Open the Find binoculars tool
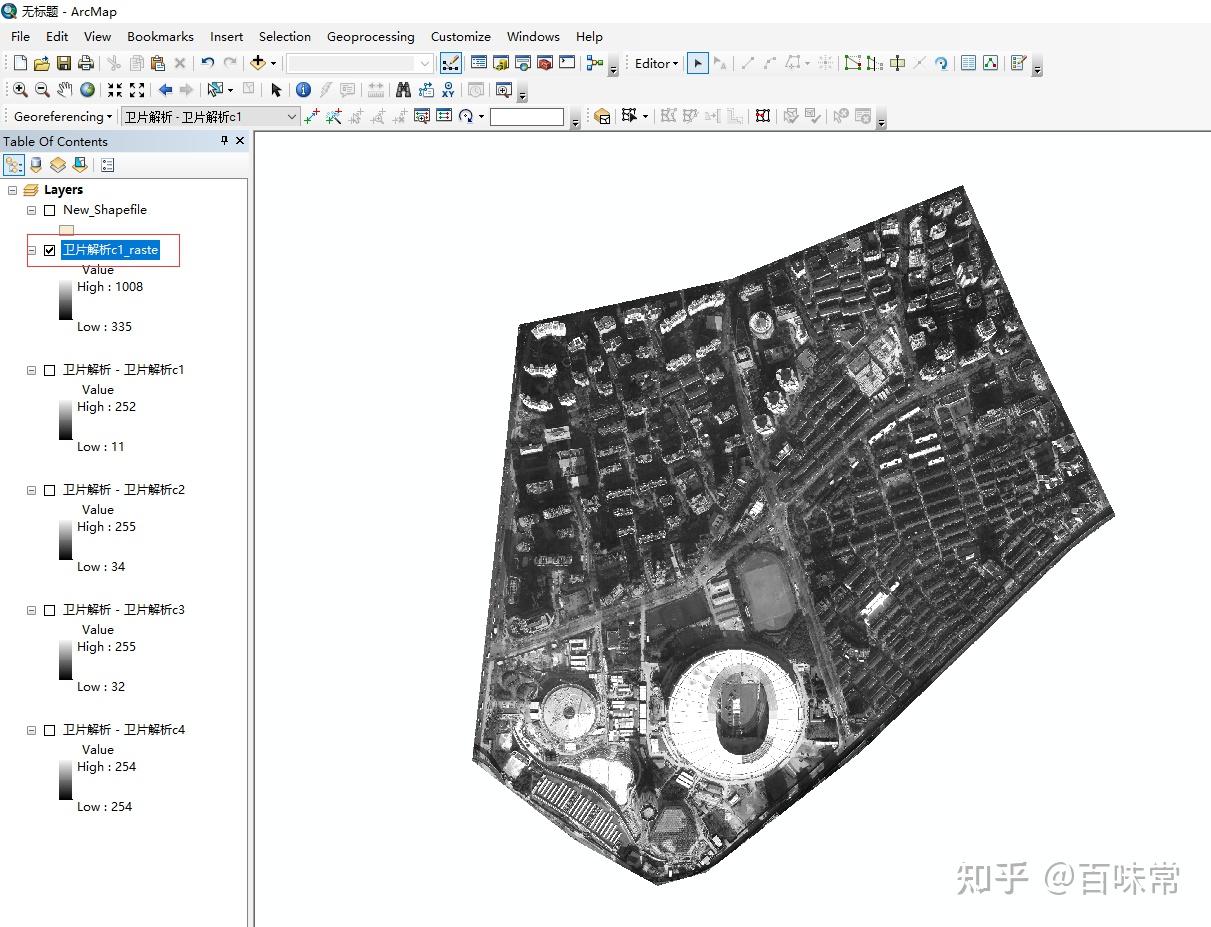 click(403, 90)
